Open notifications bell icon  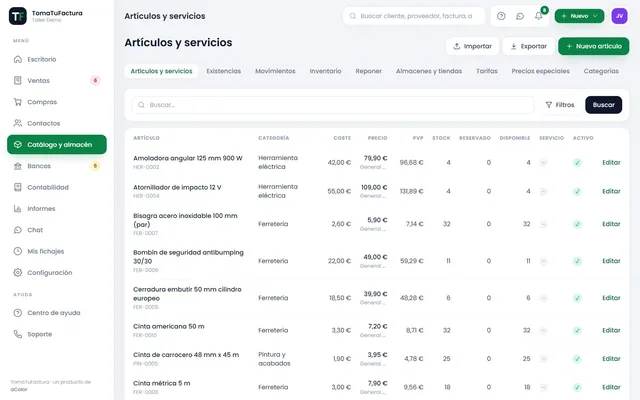pyautogui.click(x=539, y=16)
